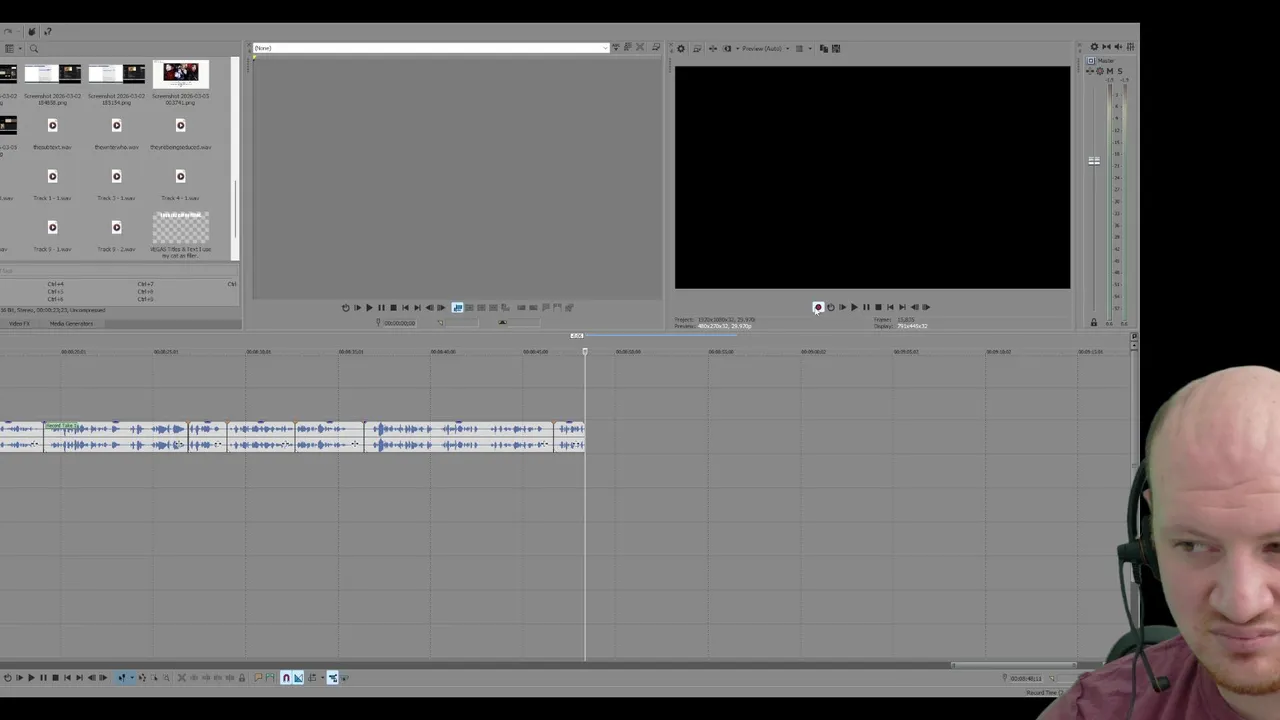Search Project Media with magnifier icon
Screen dimensions: 1280x720
point(33,48)
